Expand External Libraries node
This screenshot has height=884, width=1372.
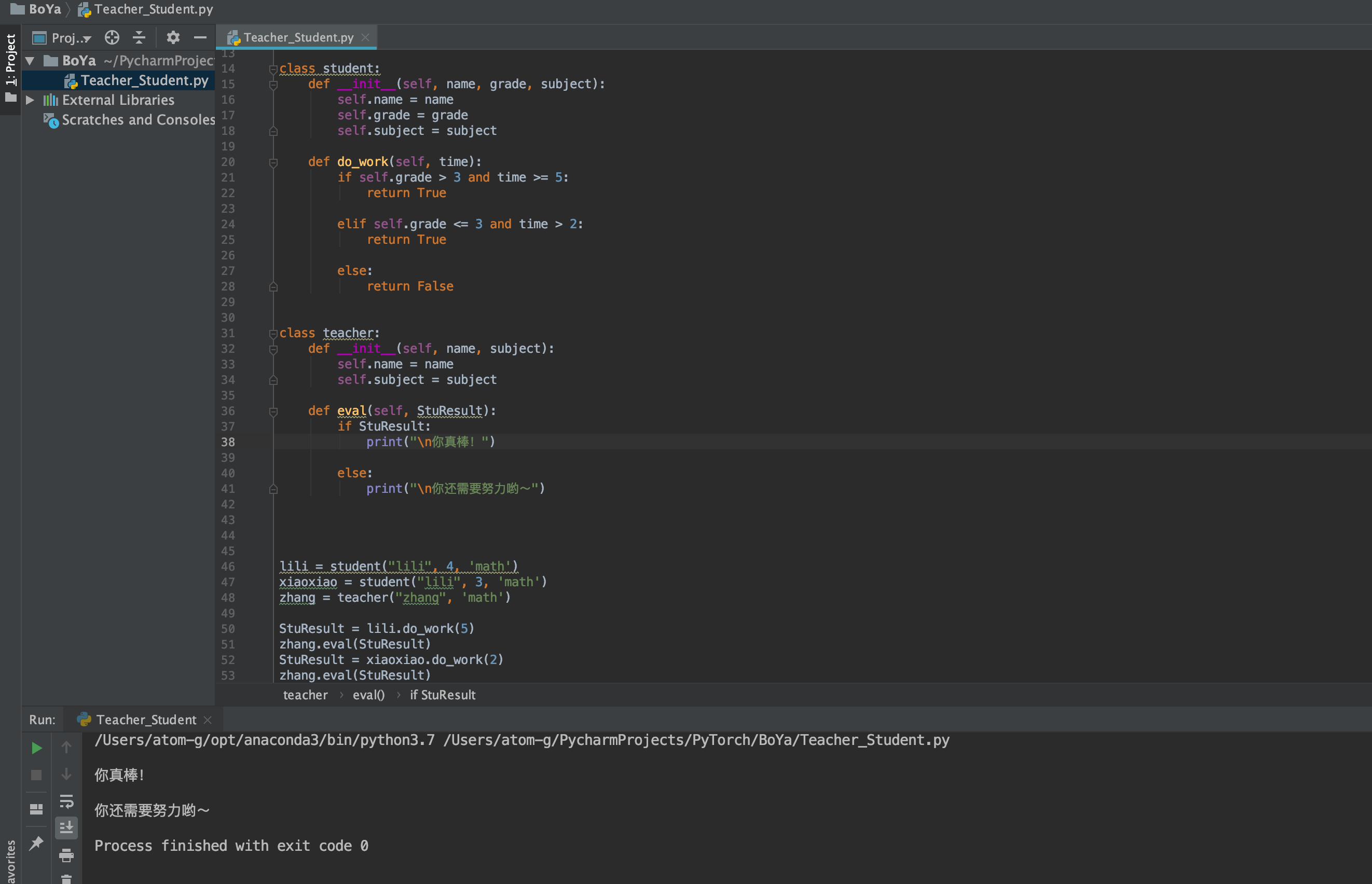30,100
